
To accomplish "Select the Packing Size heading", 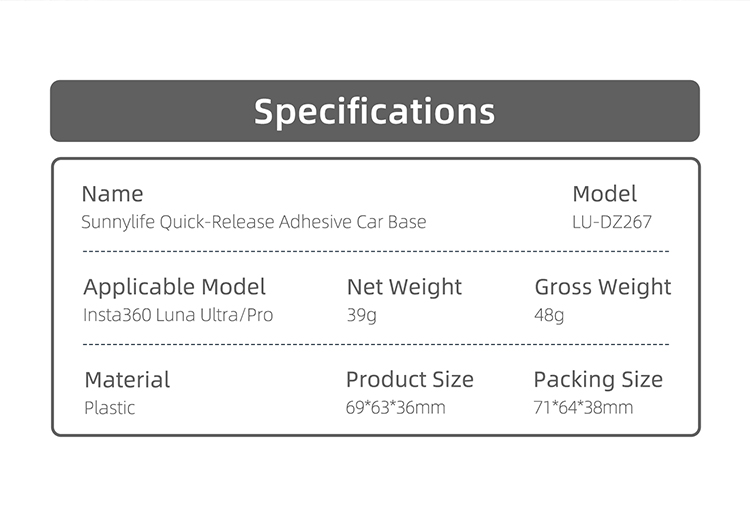I will (x=598, y=380).
